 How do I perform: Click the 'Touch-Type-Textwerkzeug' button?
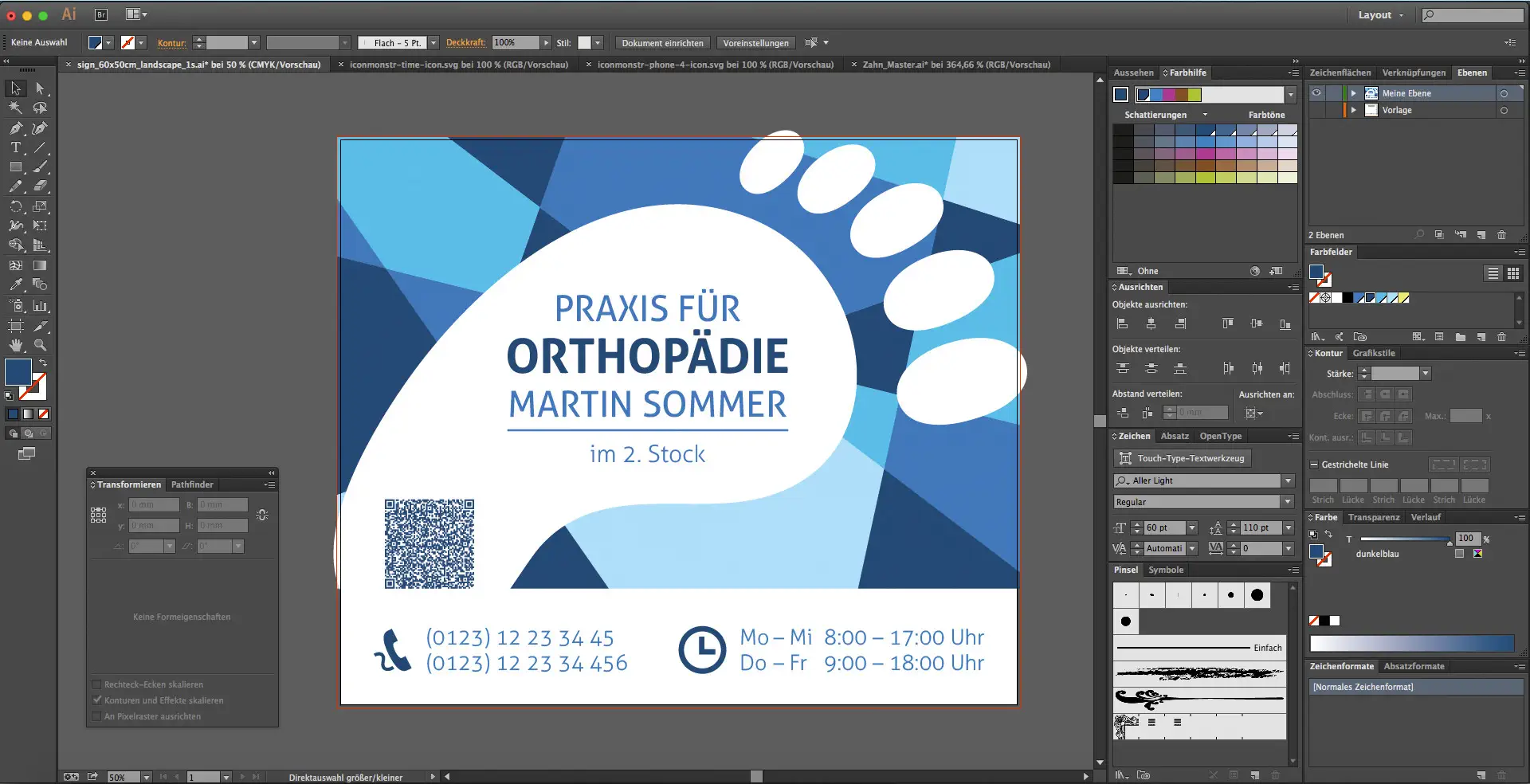(x=1183, y=458)
